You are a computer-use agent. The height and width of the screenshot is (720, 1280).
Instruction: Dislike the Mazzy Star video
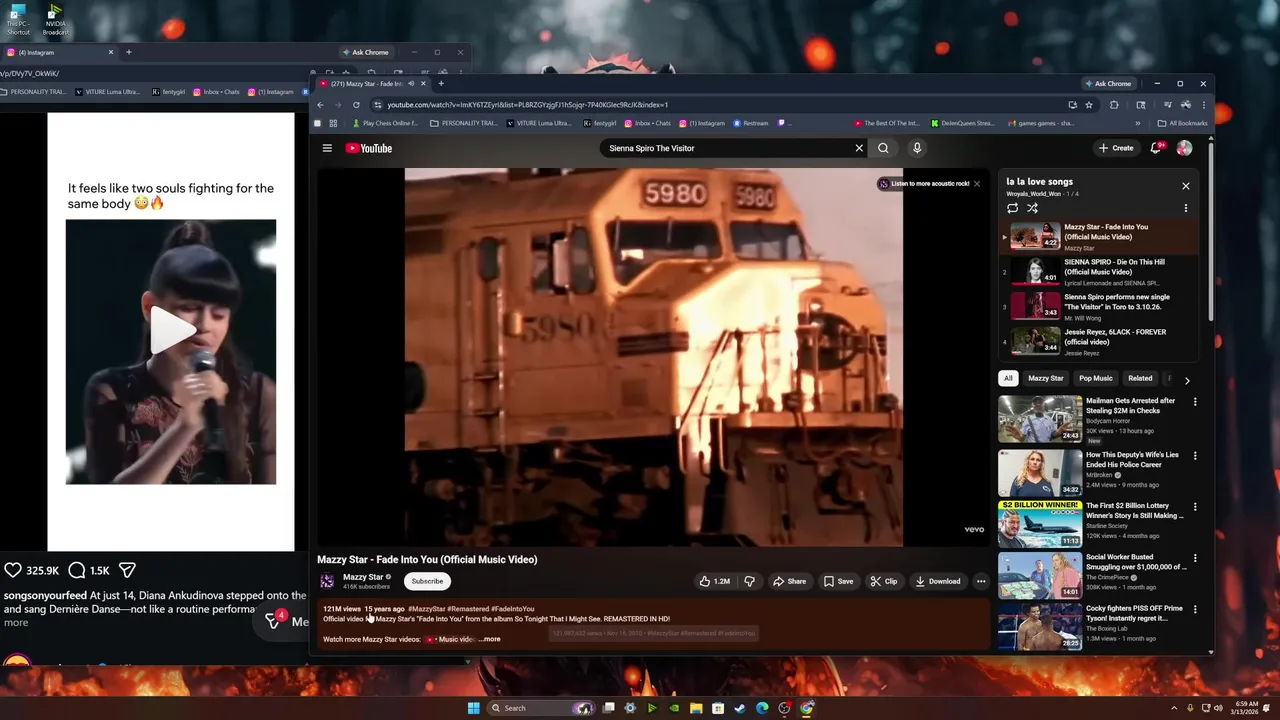point(749,581)
